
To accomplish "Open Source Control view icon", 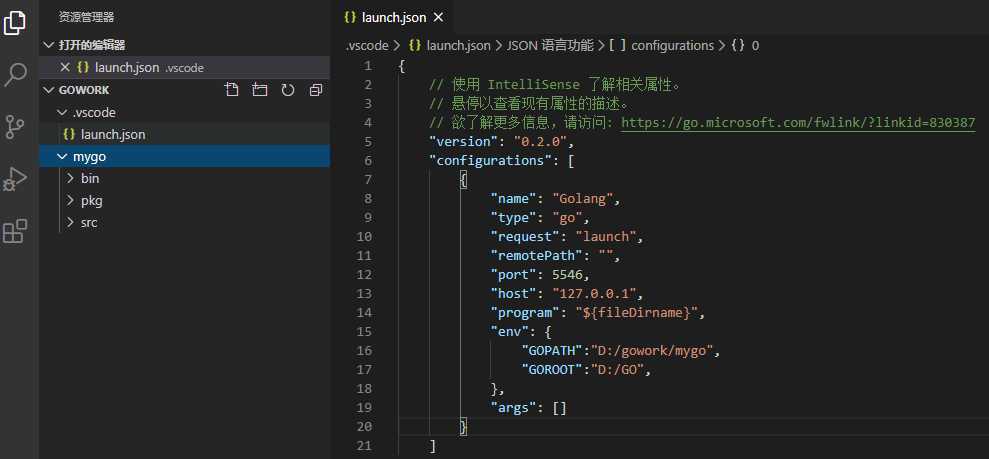I will click(x=15, y=127).
